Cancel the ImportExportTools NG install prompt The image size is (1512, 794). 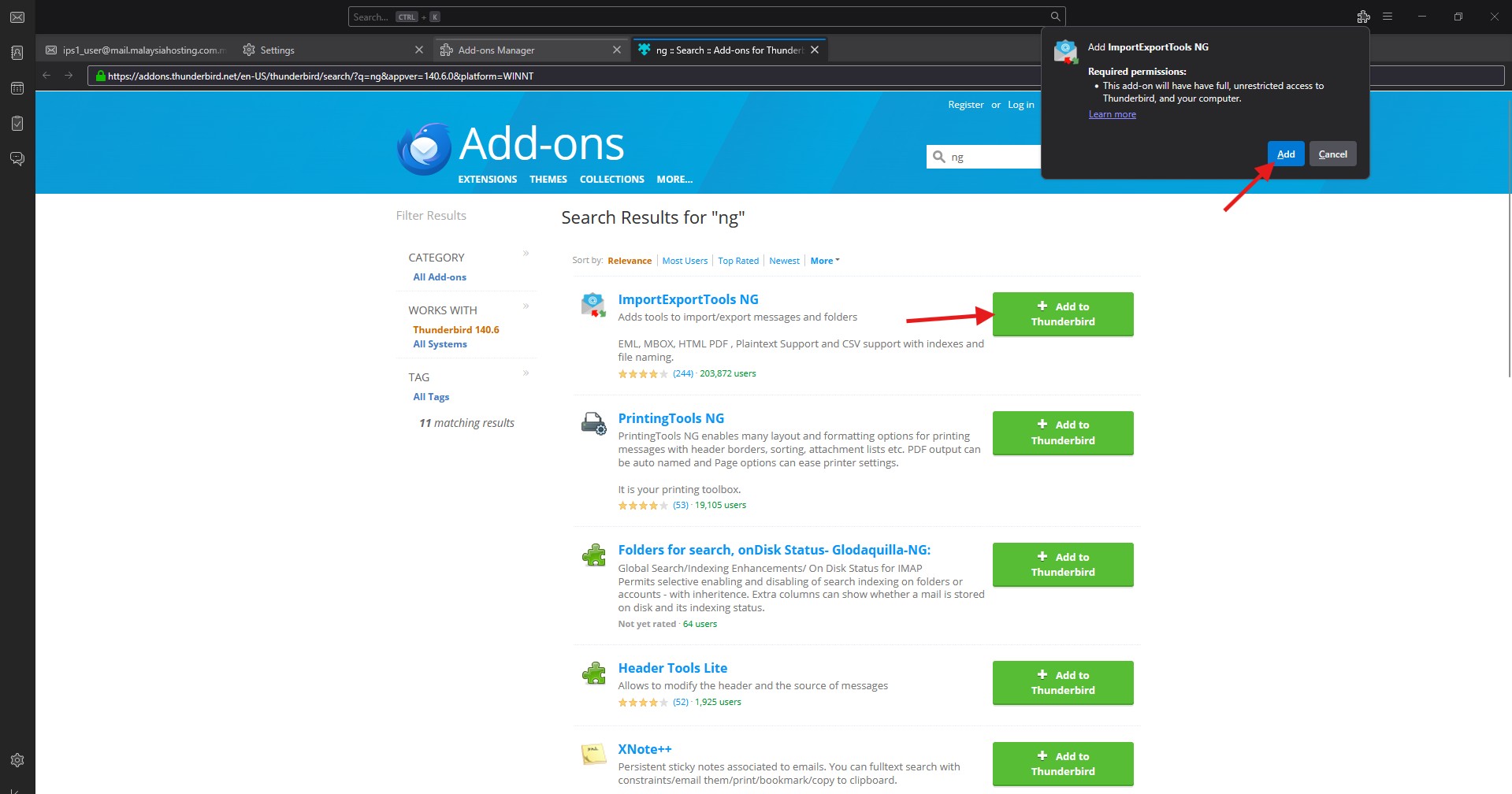click(1332, 154)
